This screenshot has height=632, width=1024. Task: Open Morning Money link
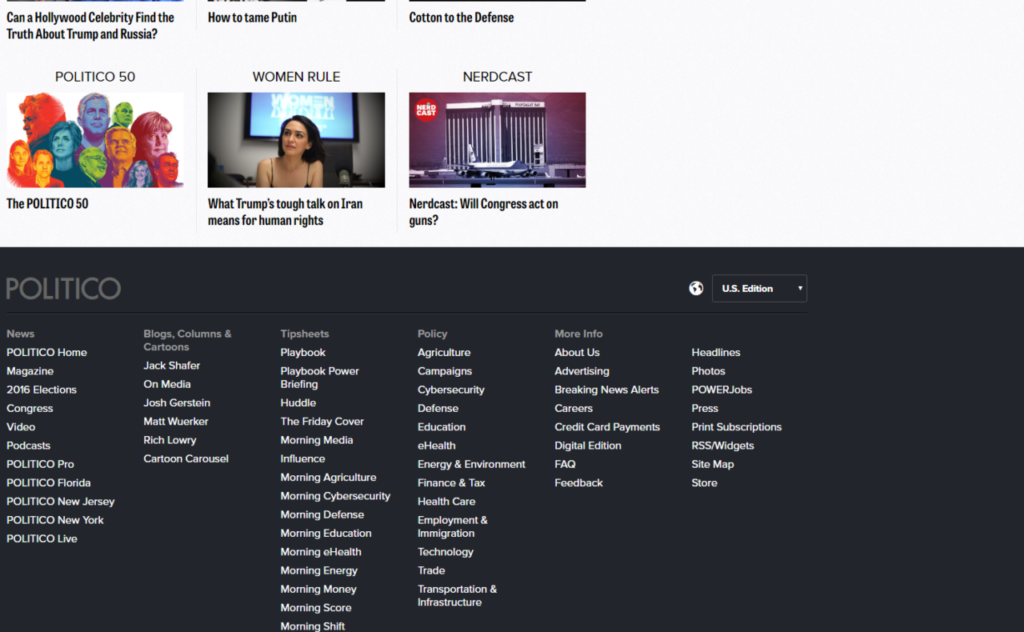(x=319, y=590)
